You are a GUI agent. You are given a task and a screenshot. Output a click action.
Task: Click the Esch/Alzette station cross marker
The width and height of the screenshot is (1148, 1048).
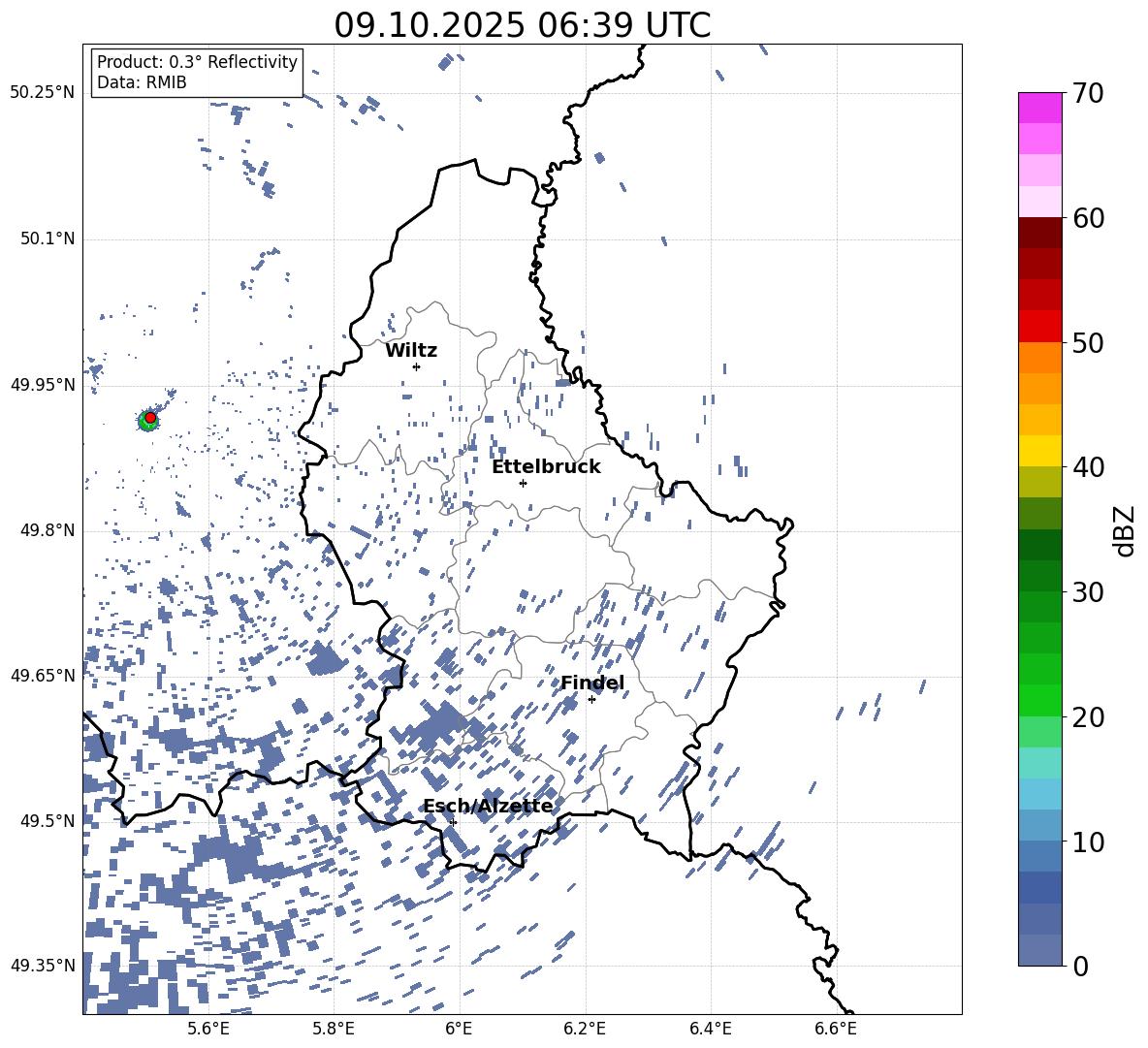click(453, 822)
